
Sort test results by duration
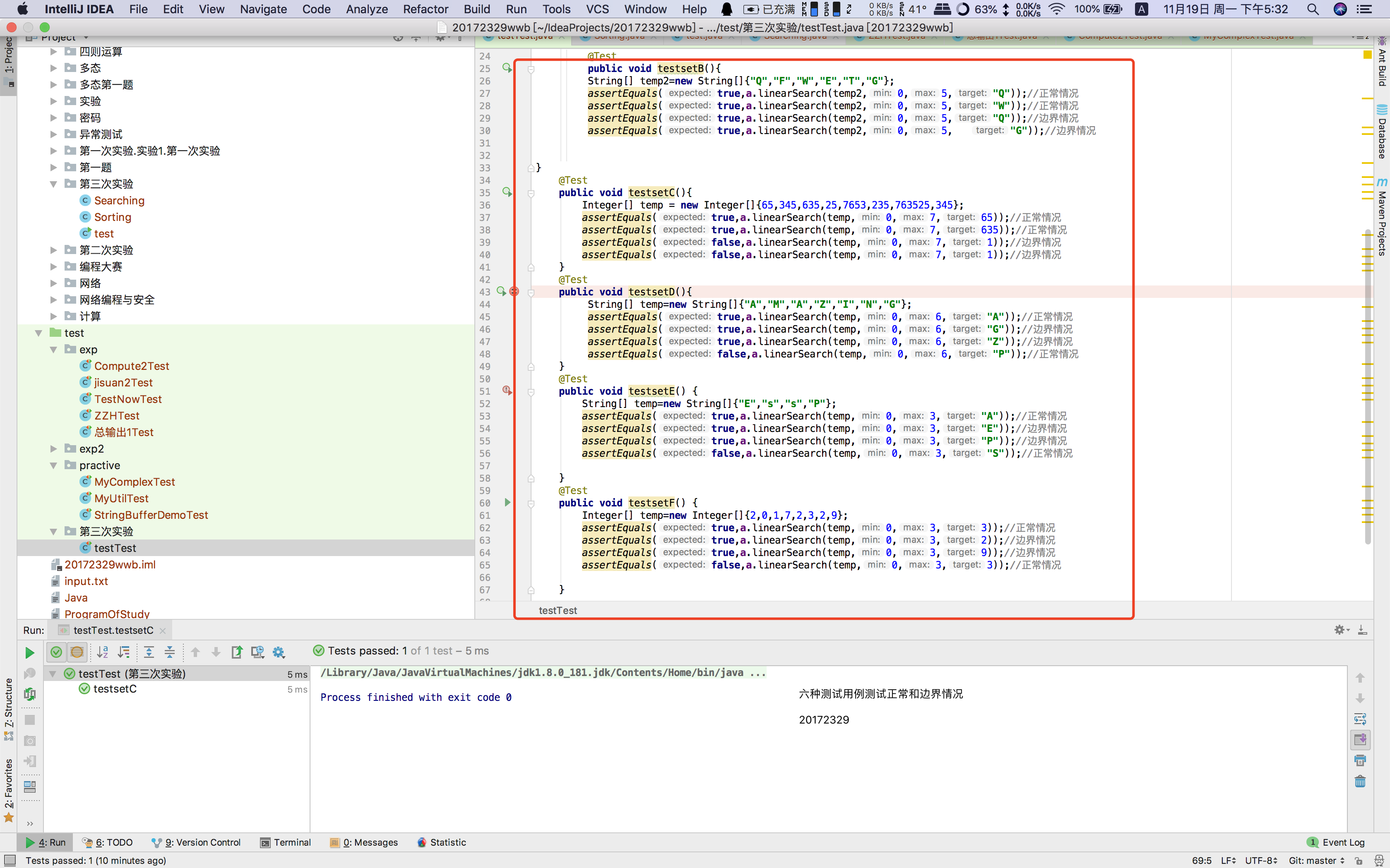(123, 652)
